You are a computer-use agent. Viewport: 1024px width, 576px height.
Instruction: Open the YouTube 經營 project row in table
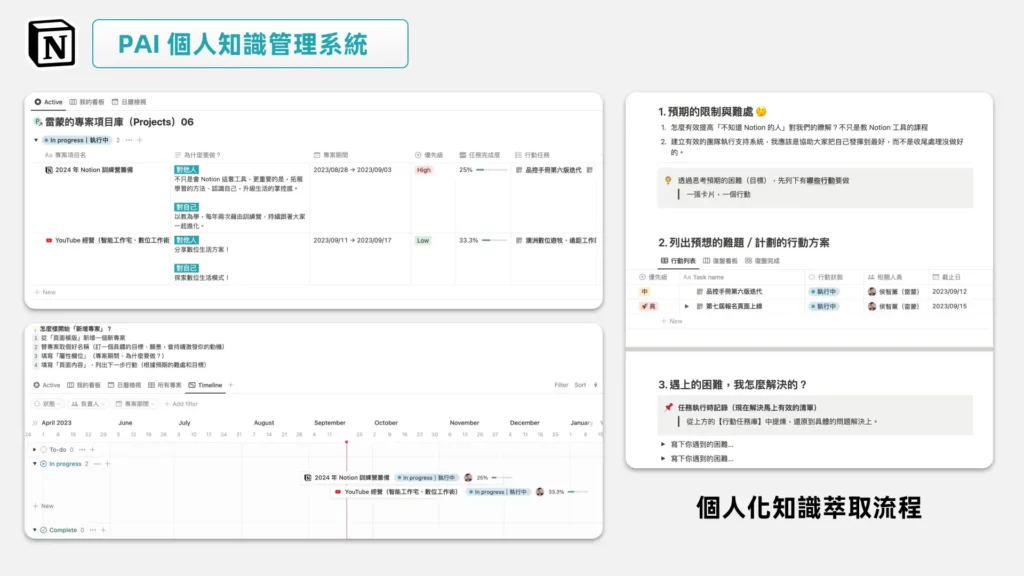pyautogui.click(x=112, y=240)
